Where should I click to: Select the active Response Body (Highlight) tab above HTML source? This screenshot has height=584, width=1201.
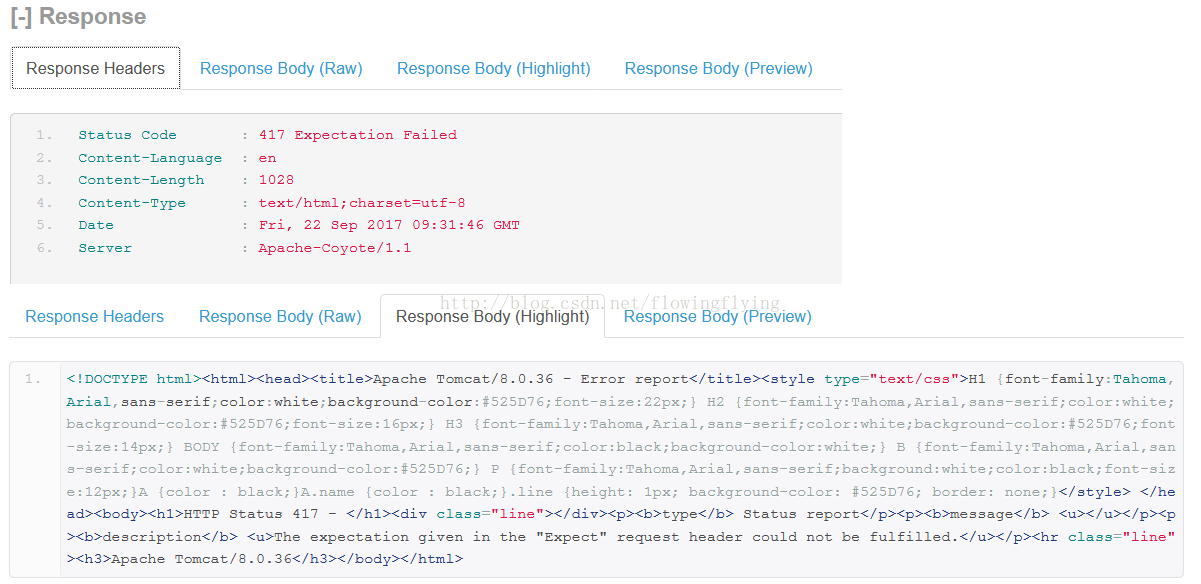(x=493, y=316)
